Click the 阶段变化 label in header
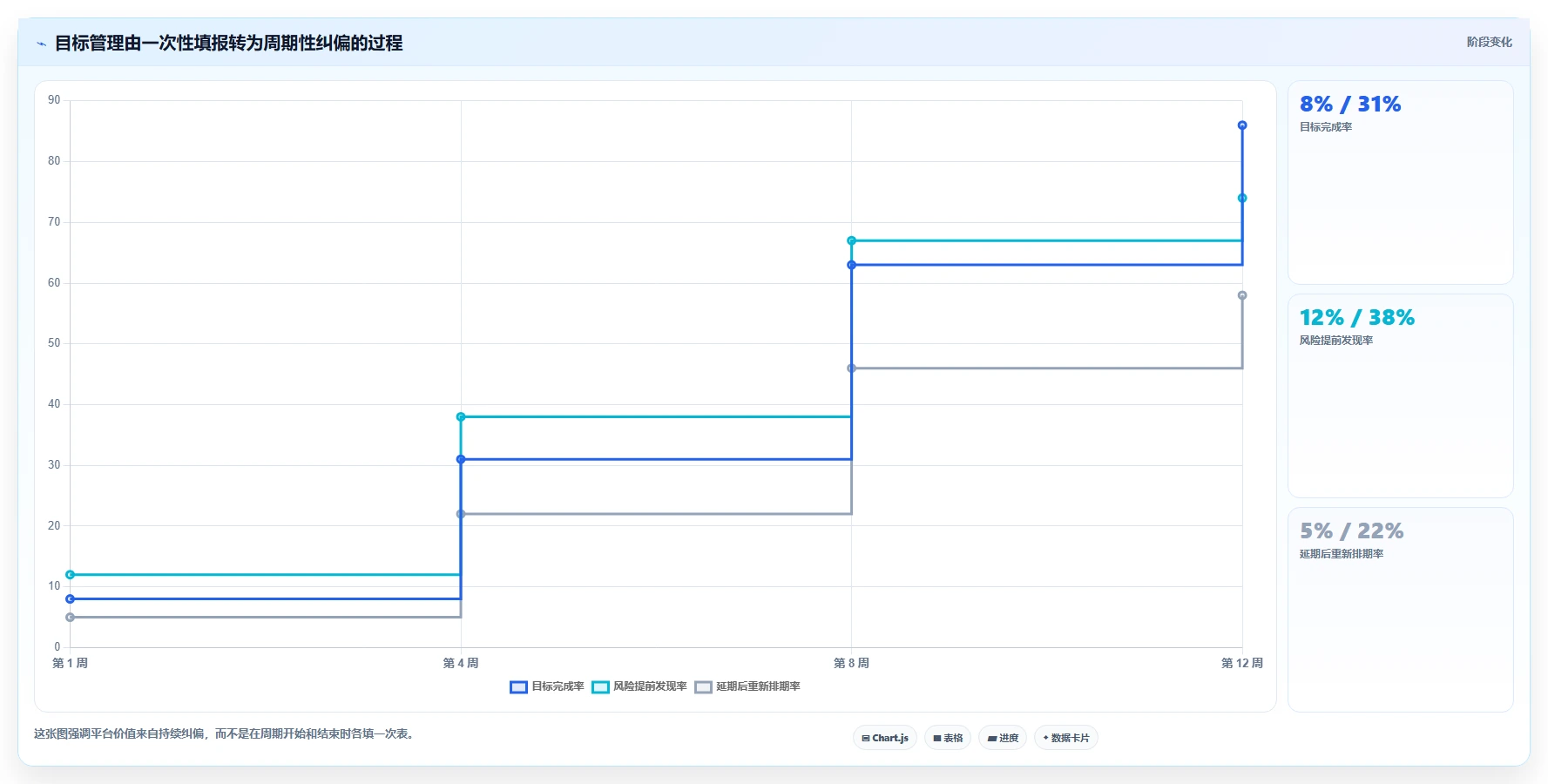The height and width of the screenshot is (784, 1548). tap(1489, 42)
